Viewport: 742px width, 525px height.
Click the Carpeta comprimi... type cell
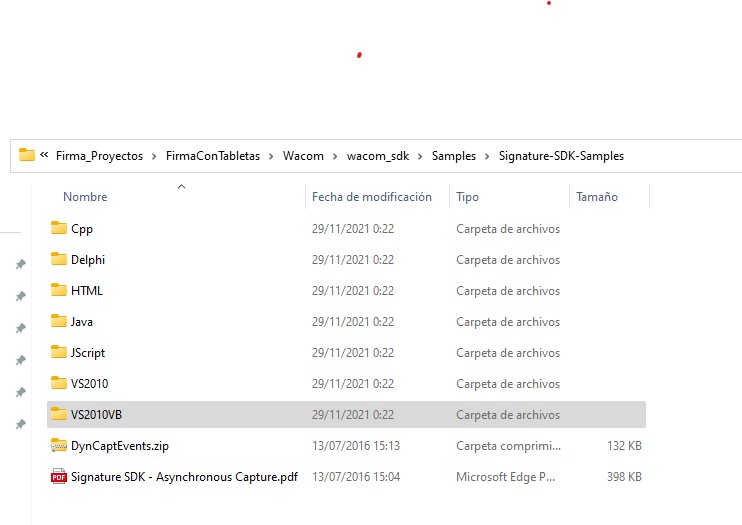coord(508,446)
